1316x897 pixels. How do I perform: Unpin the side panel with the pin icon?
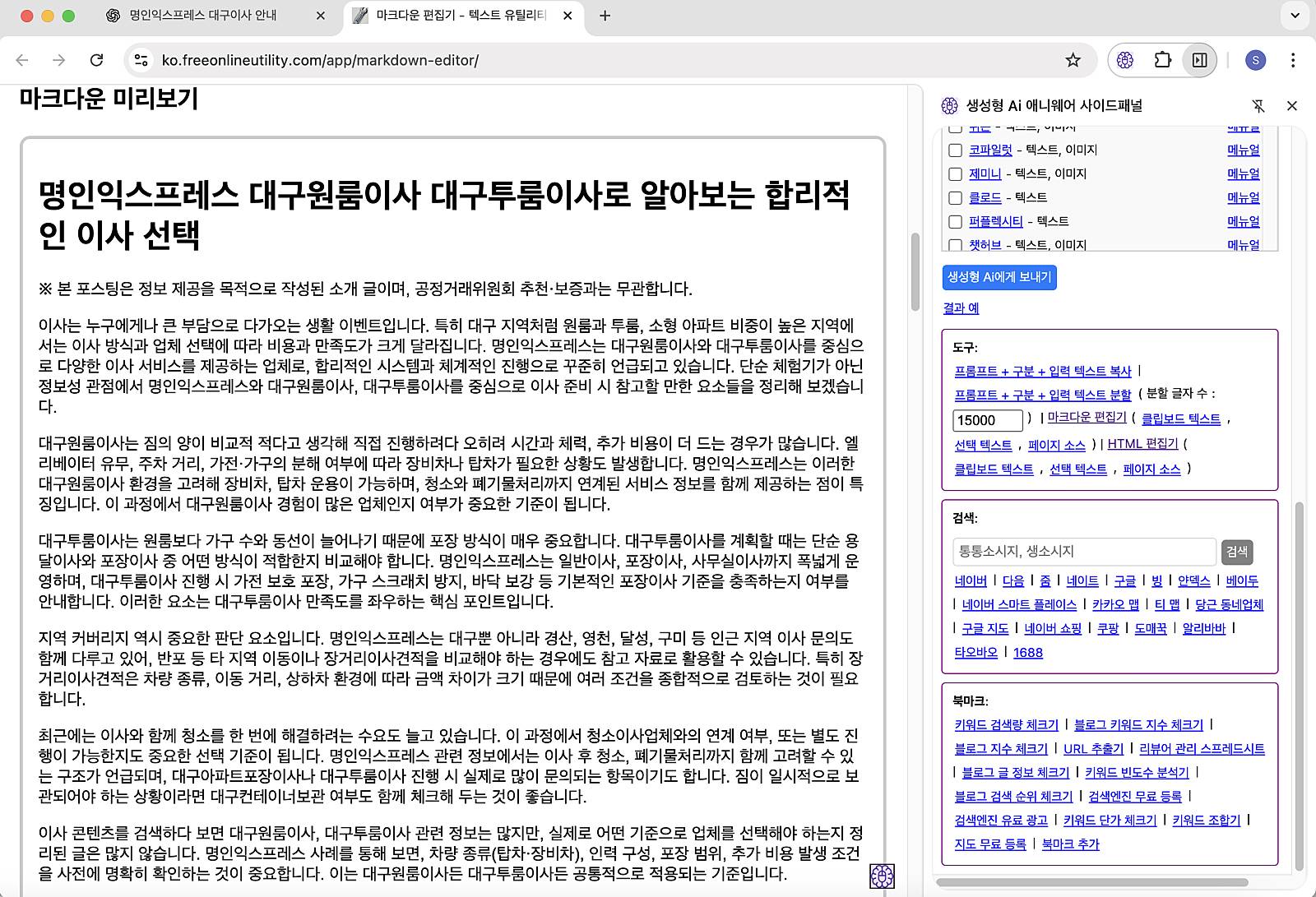[x=1258, y=105]
